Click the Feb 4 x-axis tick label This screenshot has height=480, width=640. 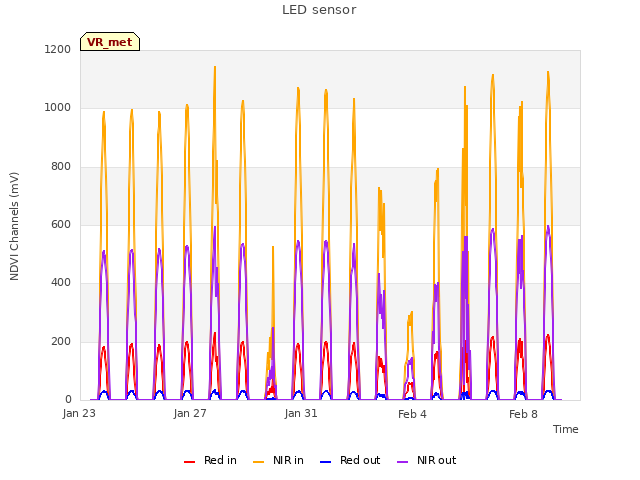click(x=412, y=414)
